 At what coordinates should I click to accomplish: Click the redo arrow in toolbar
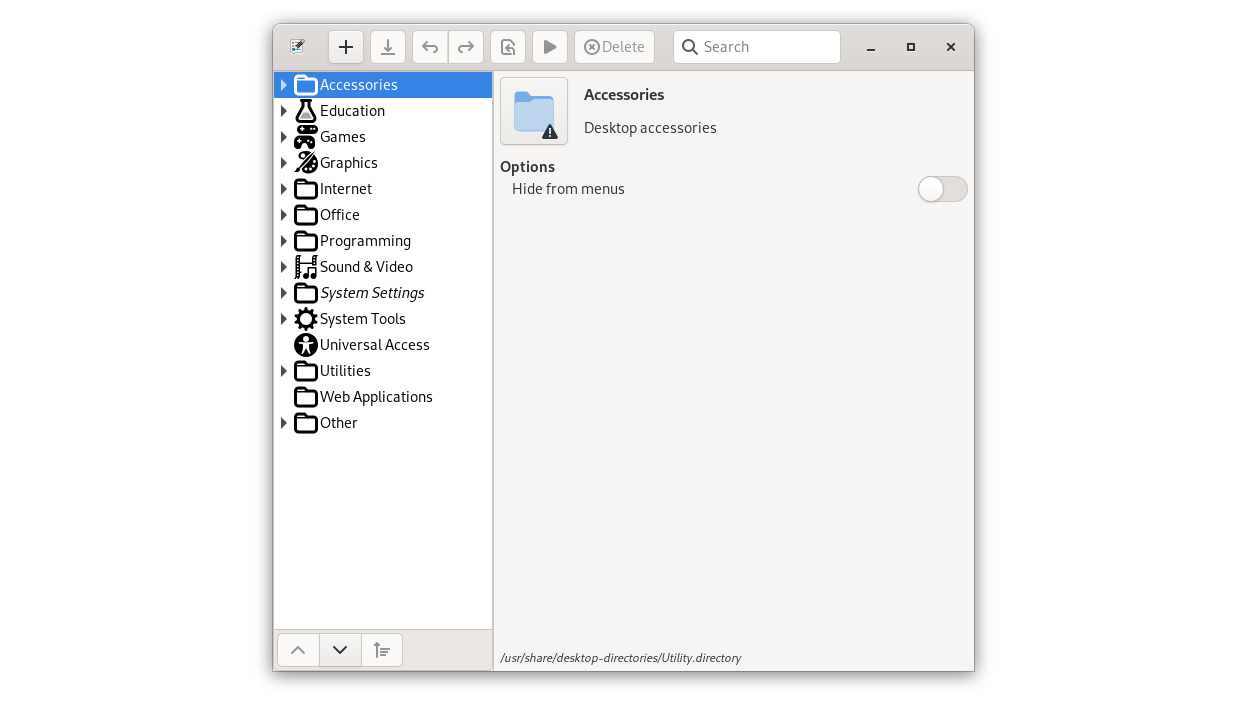466,47
